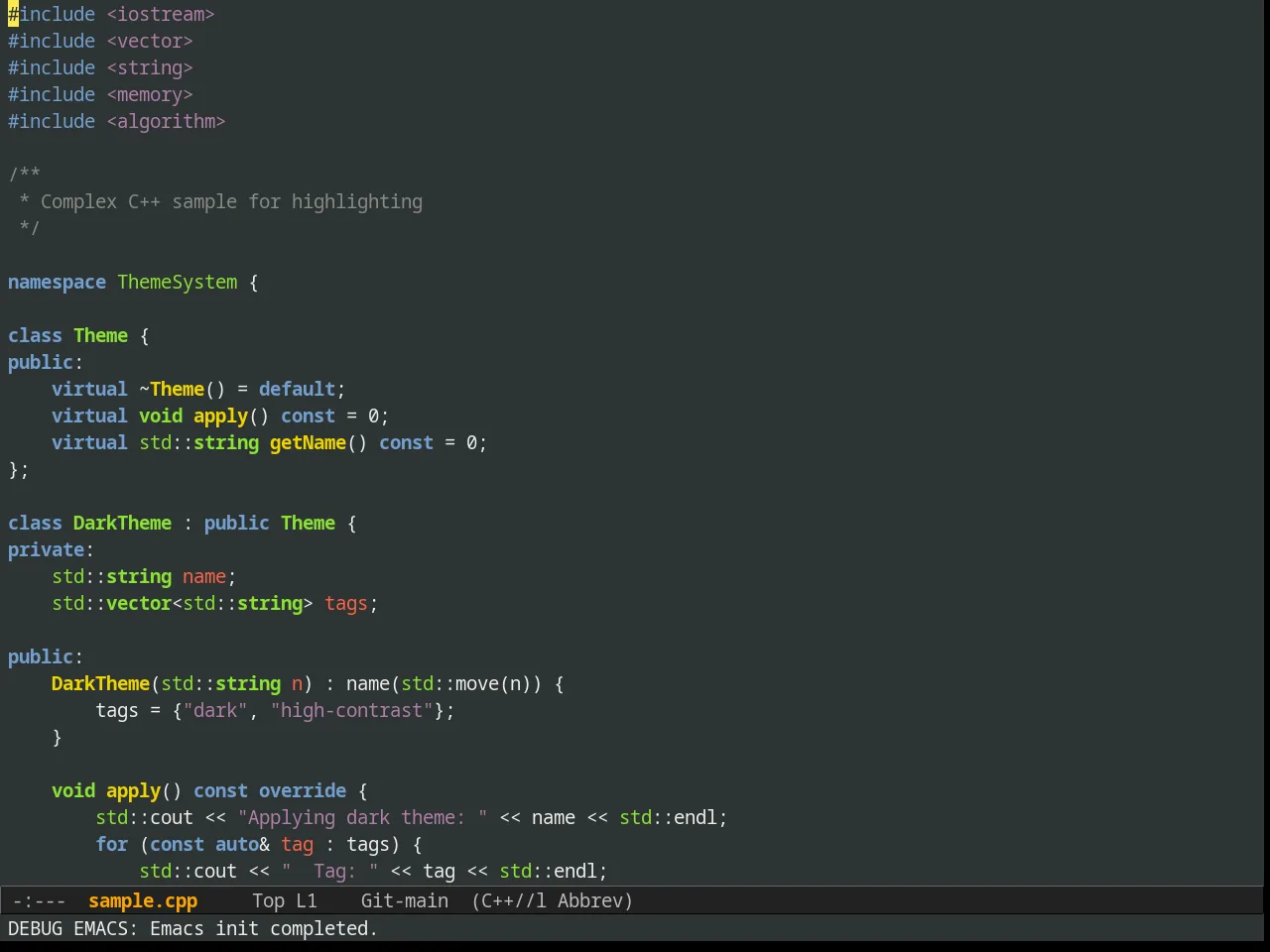Click 'Theme' in 'class Theme {' line
This screenshot has height=952, width=1270.
point(100,335)
